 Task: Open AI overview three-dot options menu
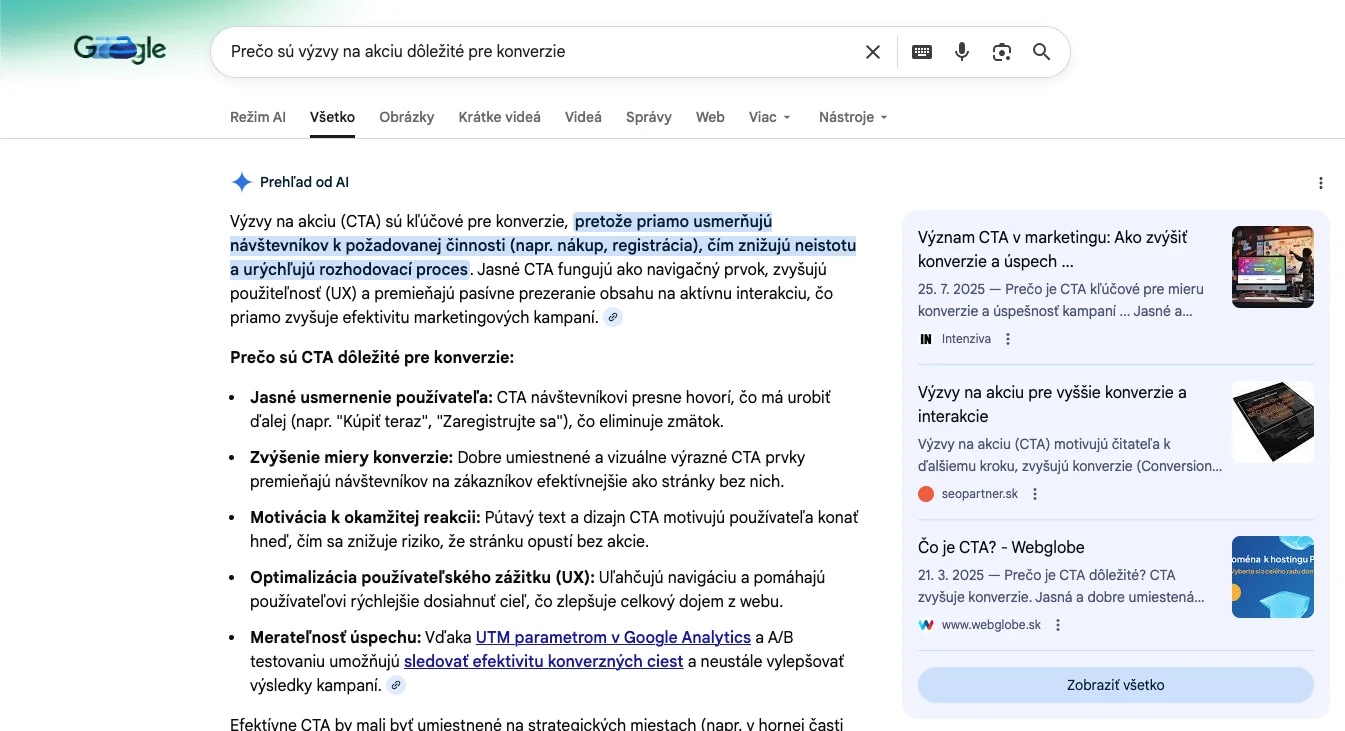point(1321,183)
